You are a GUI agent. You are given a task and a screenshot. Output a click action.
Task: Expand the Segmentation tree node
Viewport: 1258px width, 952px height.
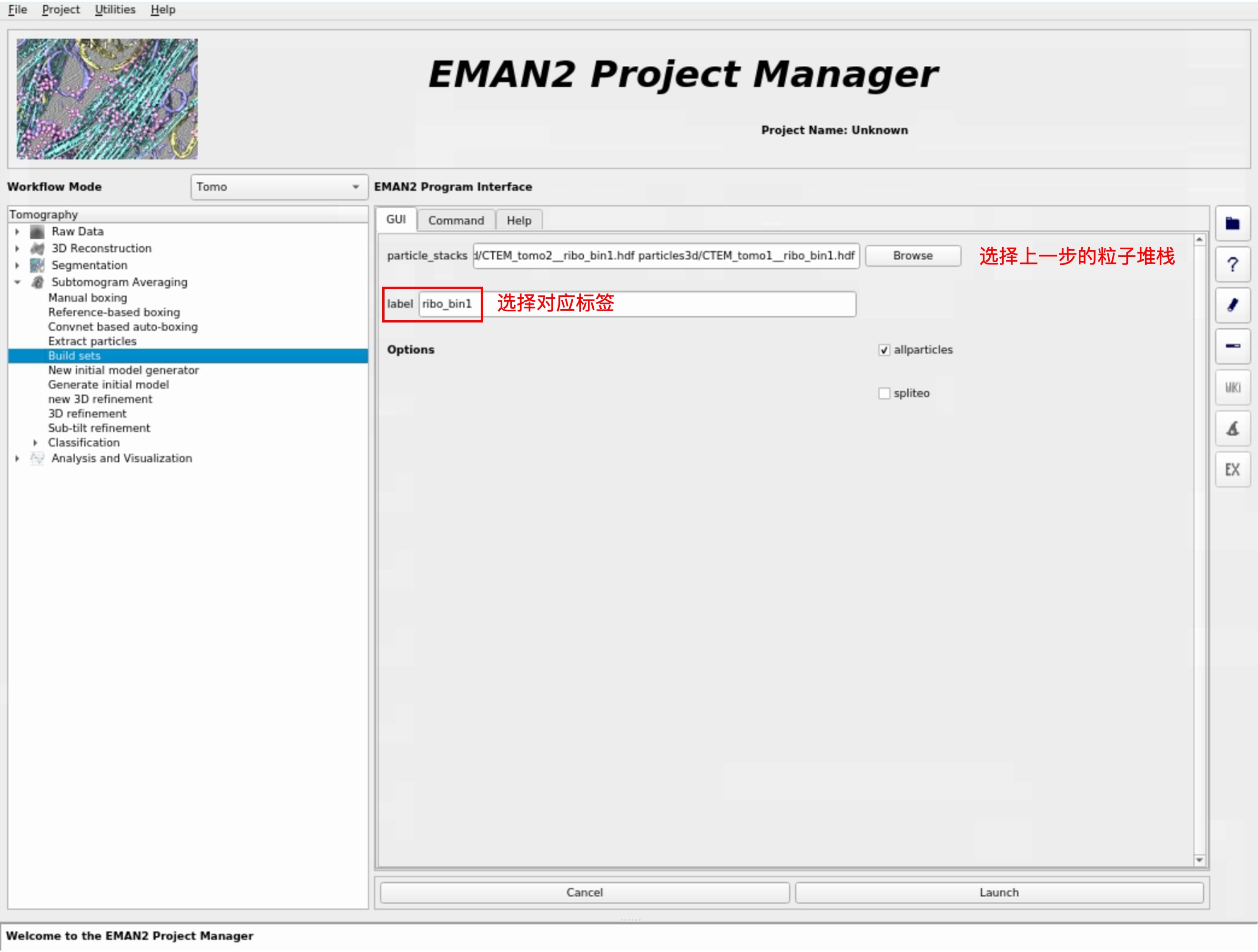(17, 265)
